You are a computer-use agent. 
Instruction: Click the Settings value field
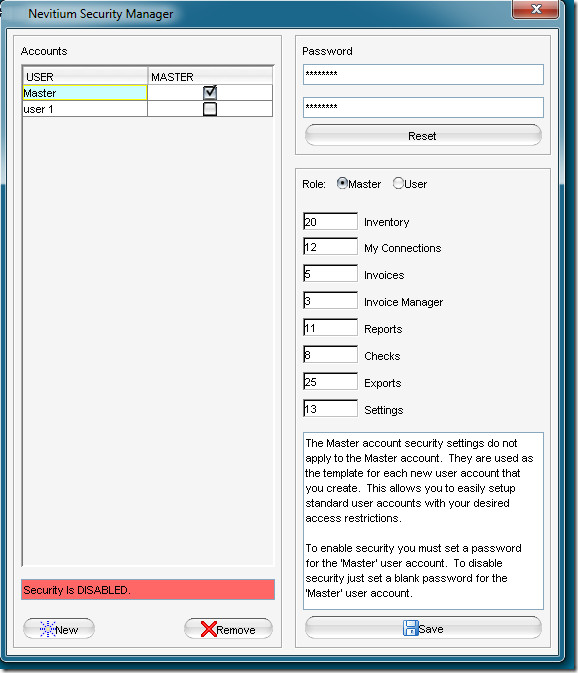pyautogui.click(x=330, y=409)
